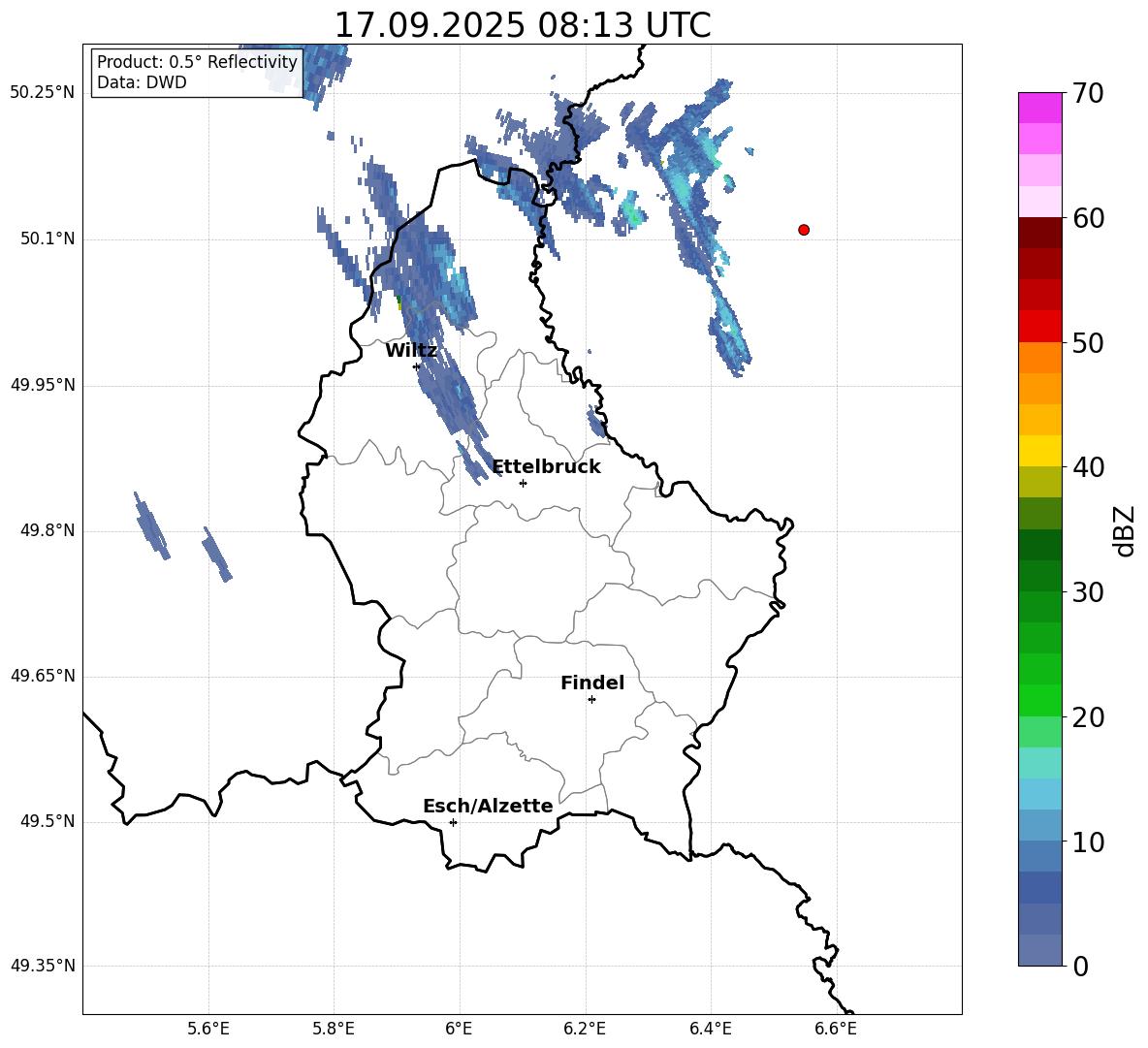Click the 'Product: 0.5° Reflectivity' legend text
The image size is (1148, 1048).
[197, 61]
